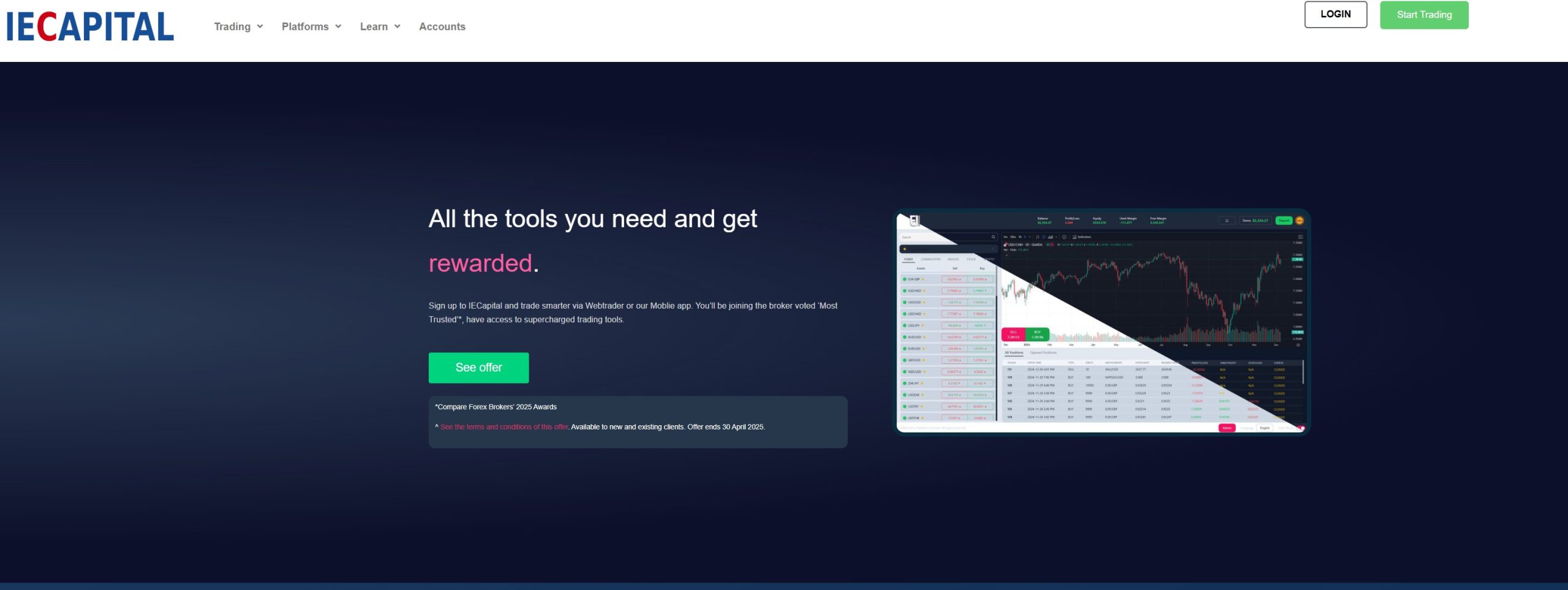Click the search magnifier in asset panel
The image size is (1568, 590).
tap(993, 237)
